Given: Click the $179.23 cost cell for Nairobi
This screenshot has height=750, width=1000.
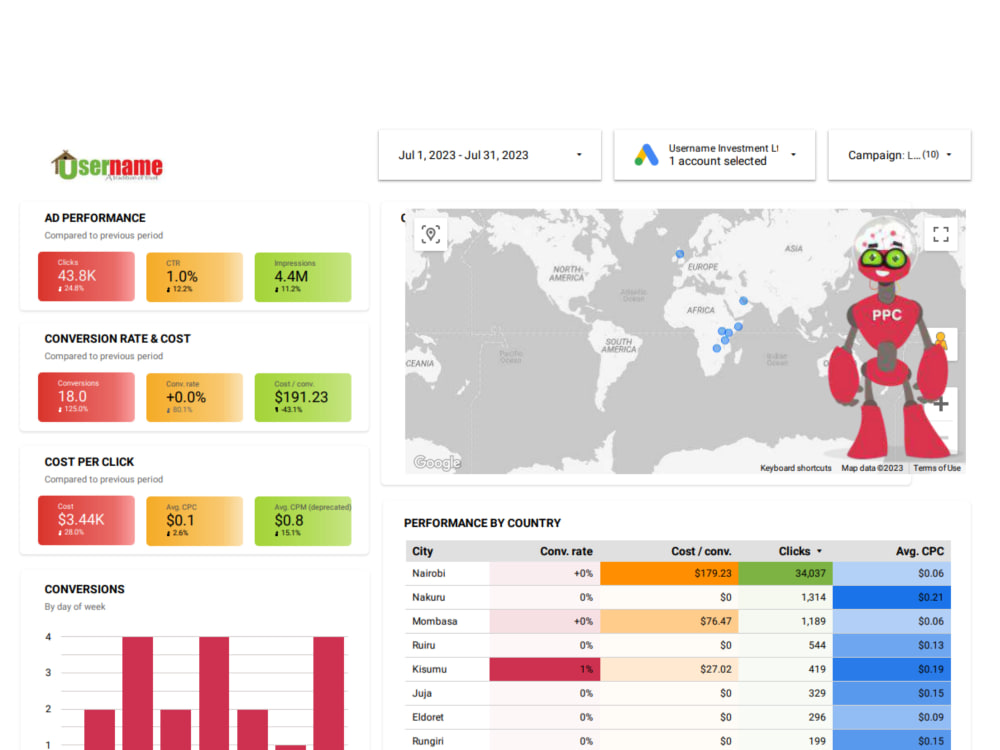Looking at the screenshot, I should coord(669,573).
